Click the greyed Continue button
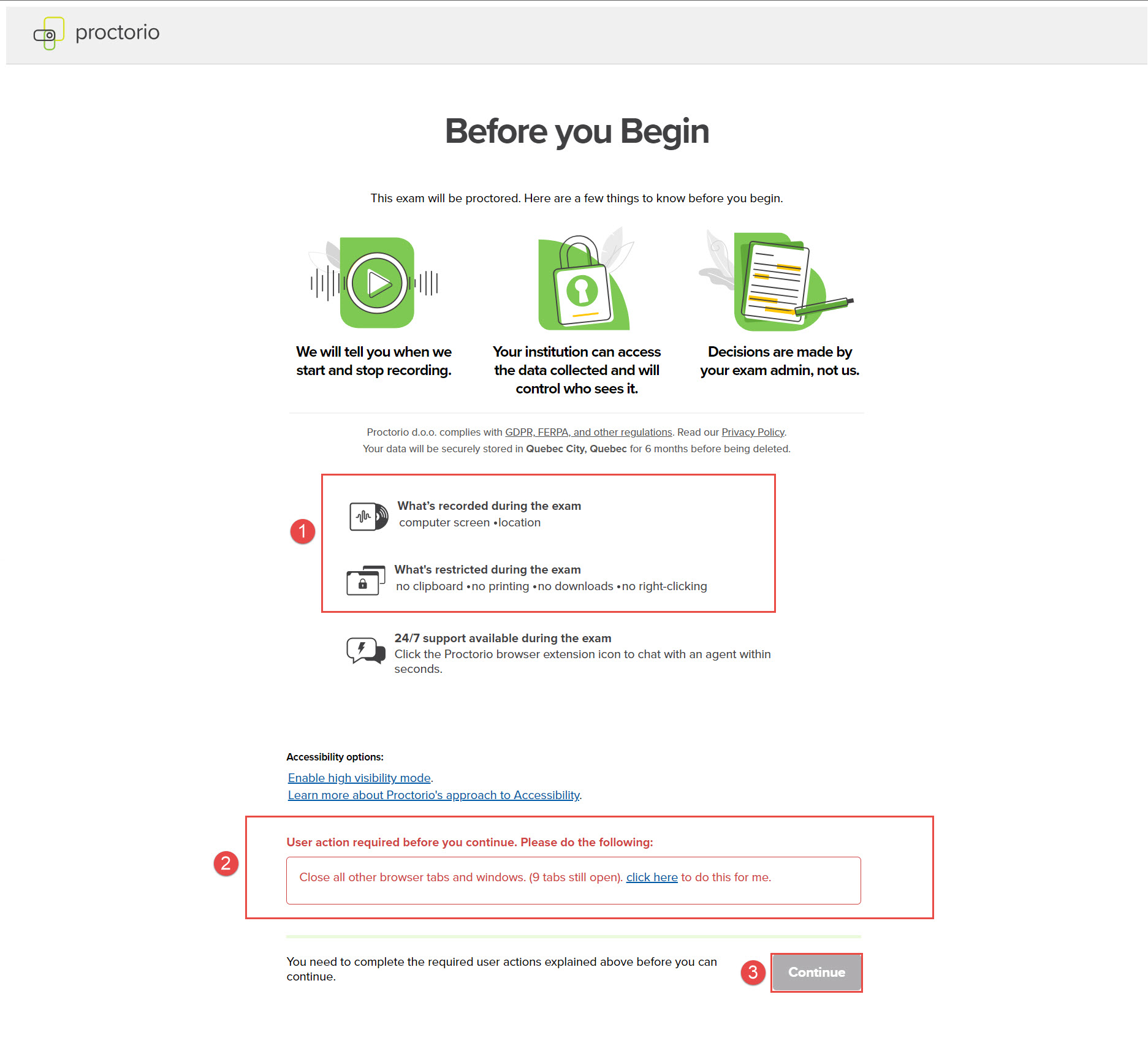The width and height of the screenshot is (1148, 1043). 816,972
